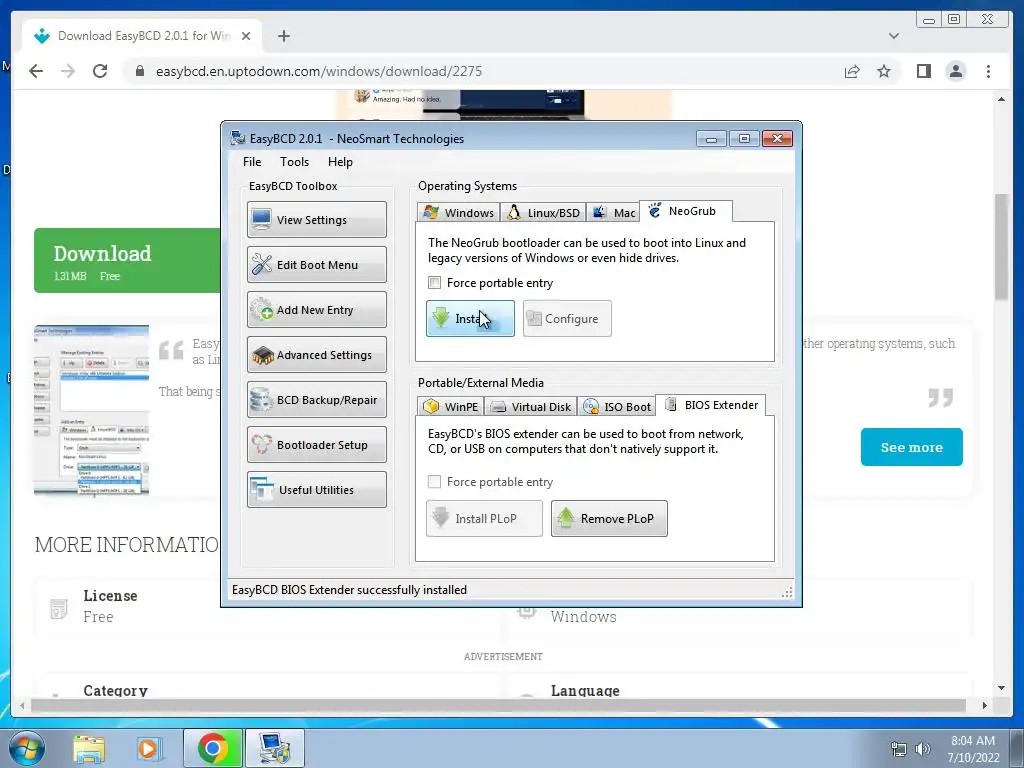Switch to the Windows operating system tab
1024x768 pixels.
pyautogui.click(x=458, y=213)
